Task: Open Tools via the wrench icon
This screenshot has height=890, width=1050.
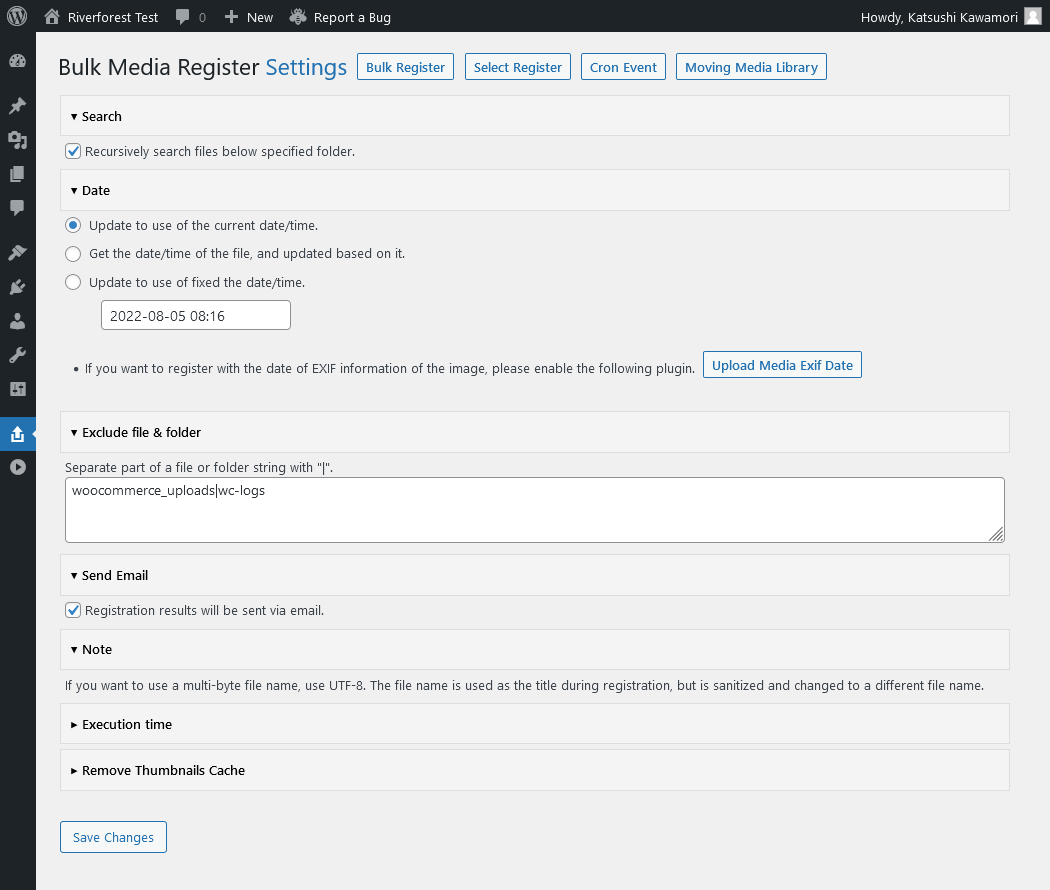Action: 17,355
